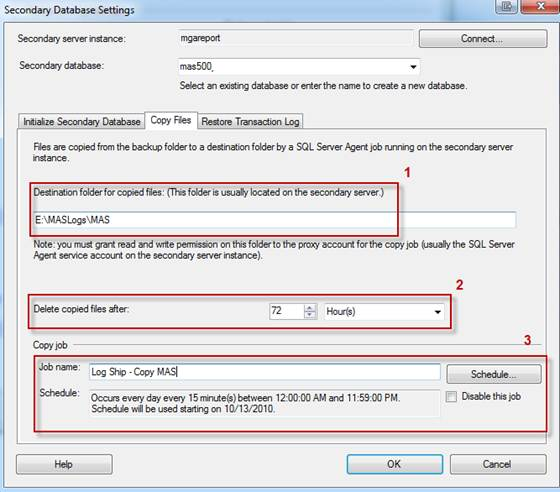Select the Copy Files tab
The width and height of the screenshot is (560, 492).
(x=171, y=120)
